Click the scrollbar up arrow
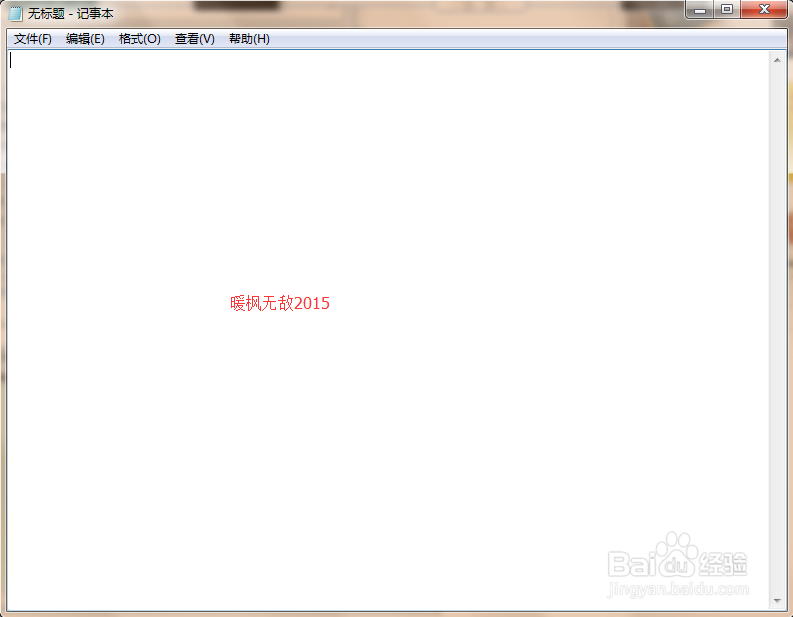 click(x=777, y=60)
